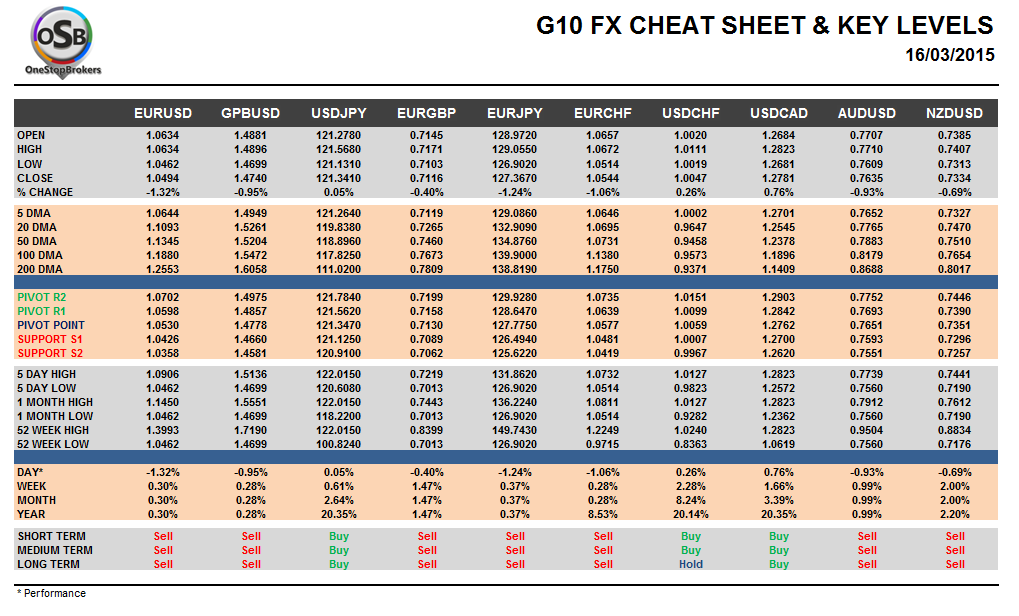Click the Hold signal for USDCHF
The width and height of the screenshot is (1019, 616).
(x=691, y=564)
